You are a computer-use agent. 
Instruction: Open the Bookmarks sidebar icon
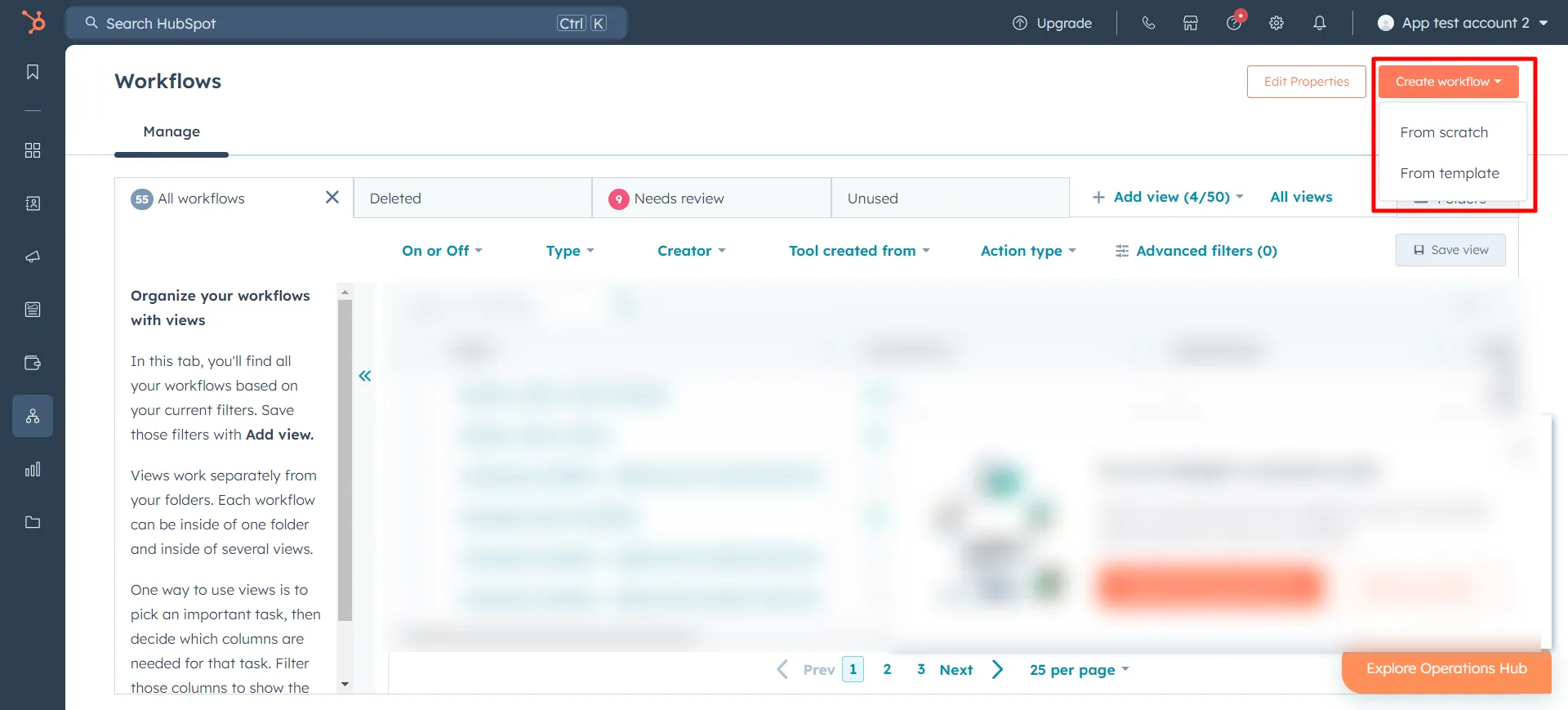pos(33,72)
